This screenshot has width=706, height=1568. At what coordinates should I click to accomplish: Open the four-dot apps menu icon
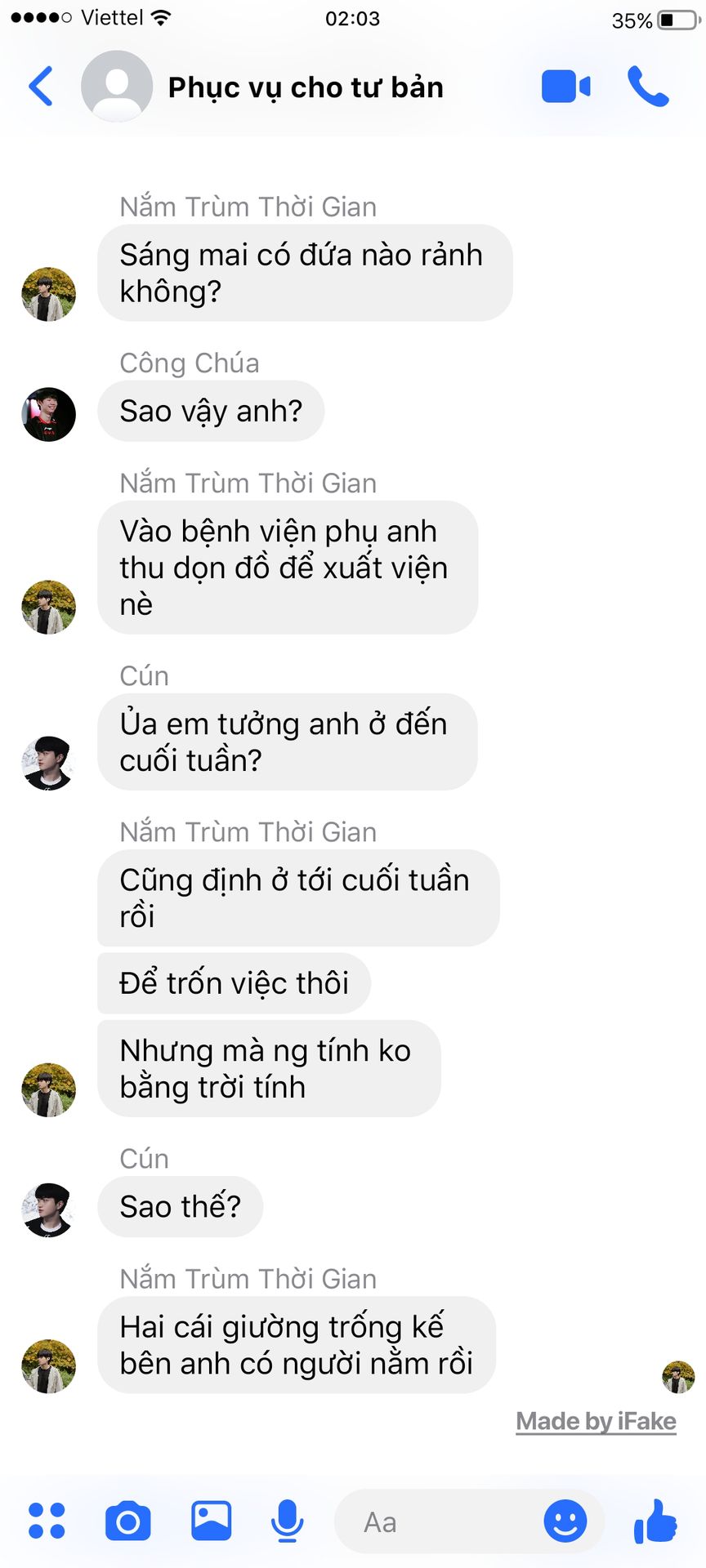pyautogui.click(x=47, y=1521)
